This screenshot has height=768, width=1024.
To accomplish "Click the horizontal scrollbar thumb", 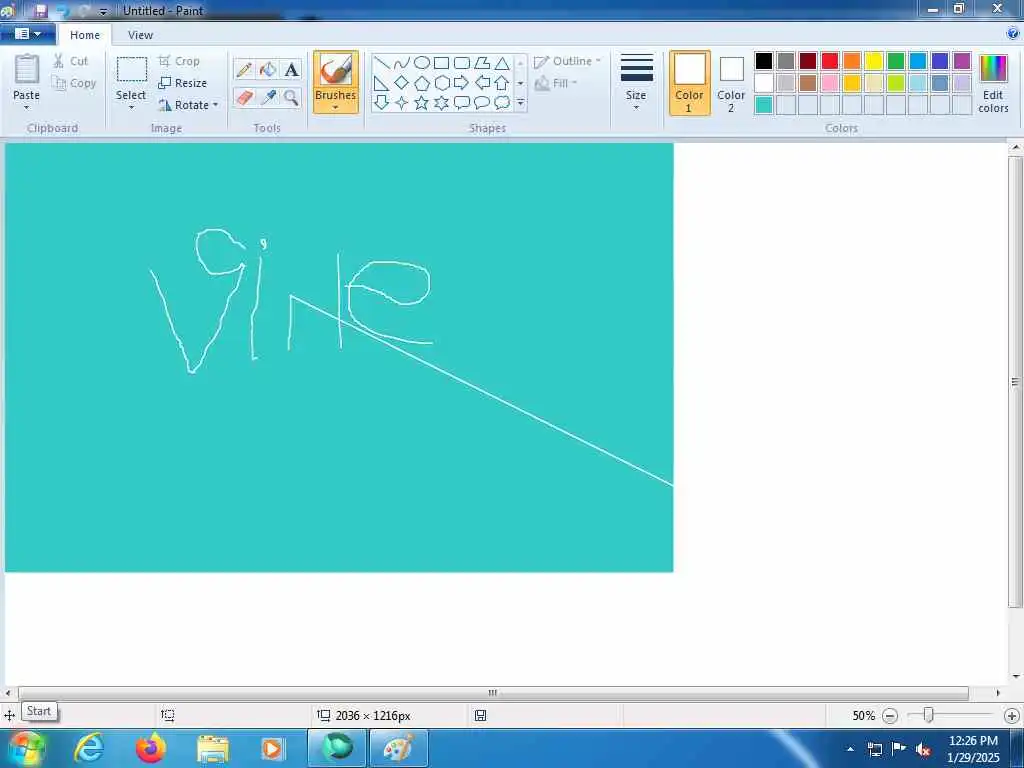I will point(493,693).
